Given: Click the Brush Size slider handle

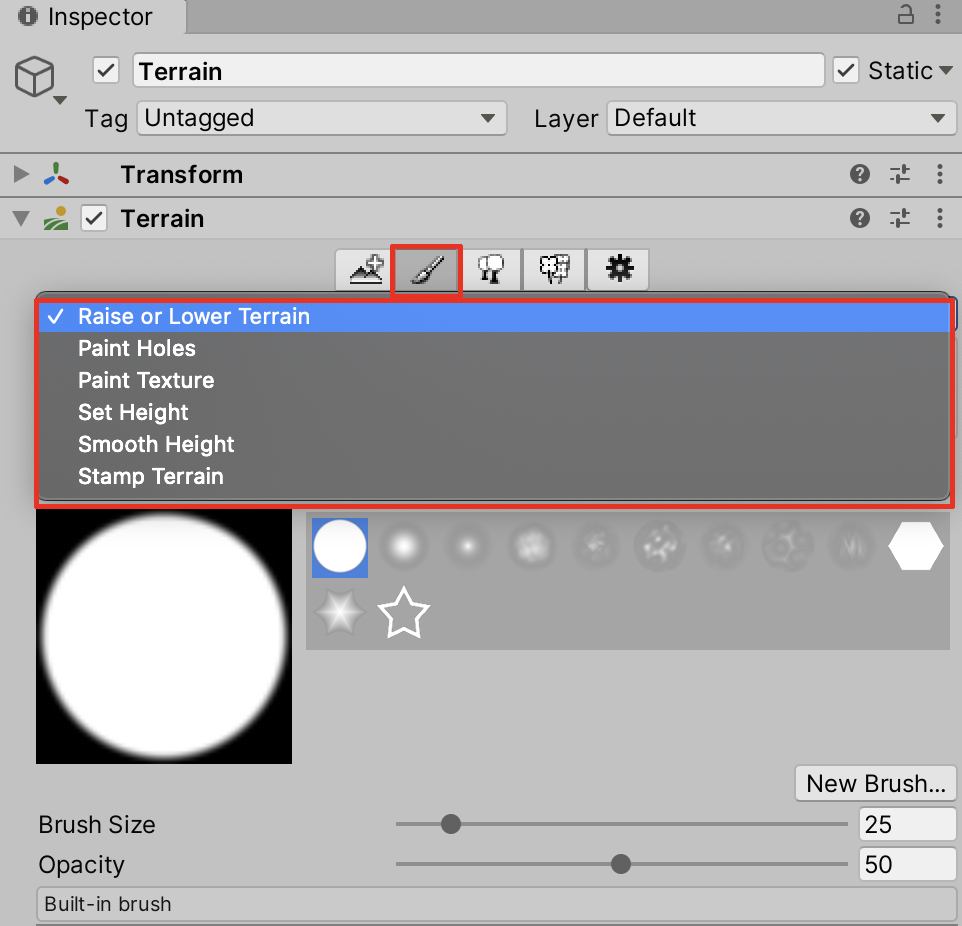Looking at the screenshot, I should [451, 825].
